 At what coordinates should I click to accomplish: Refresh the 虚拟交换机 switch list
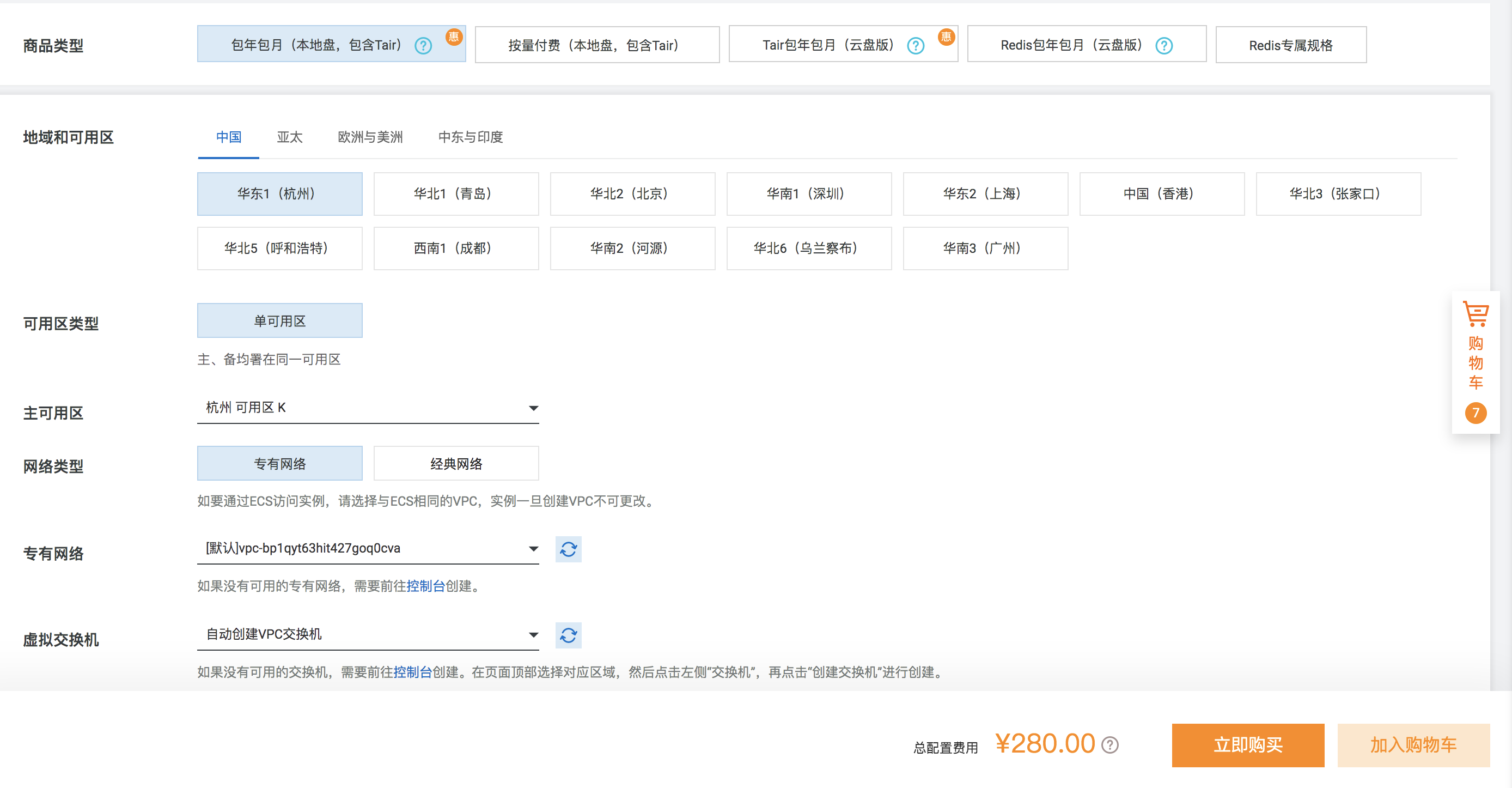coord(568,635)
